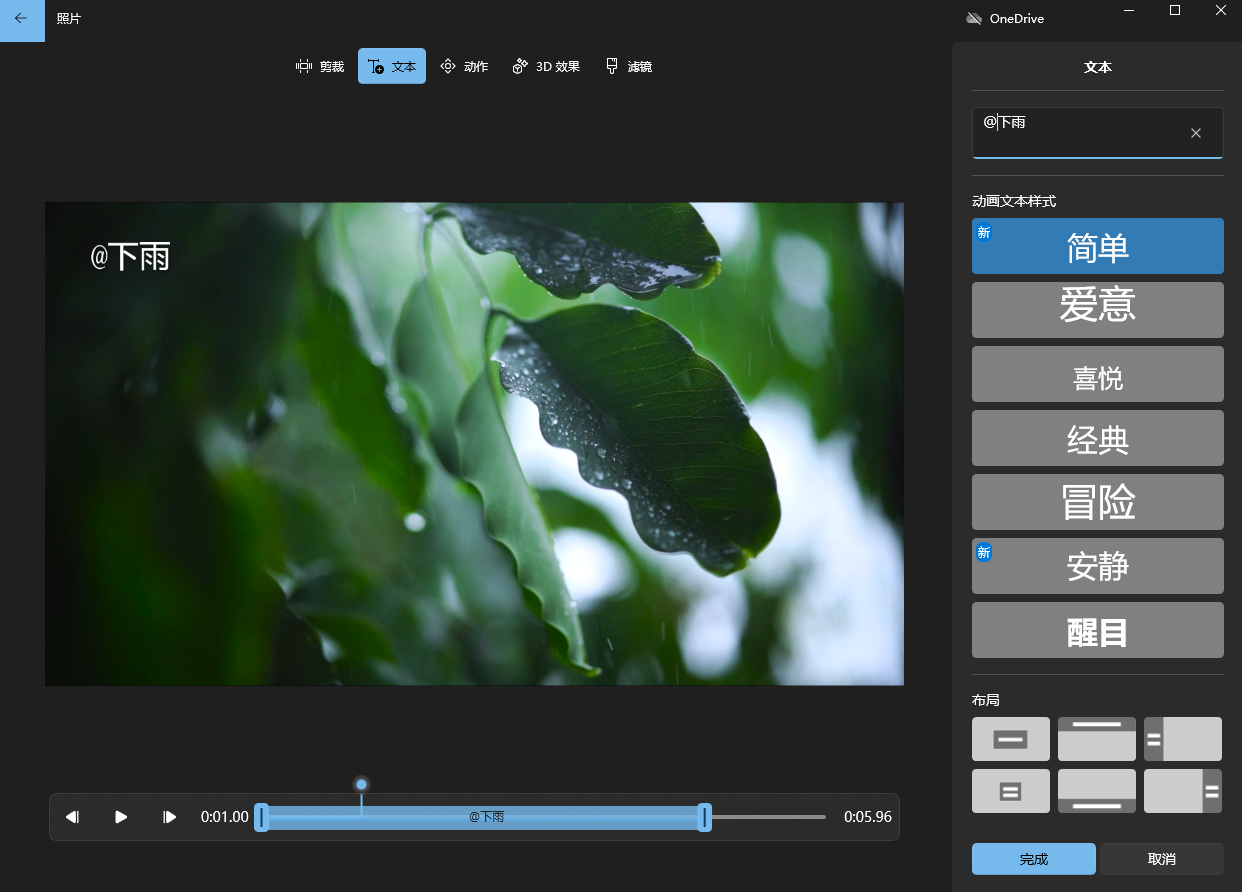Play the video preview
1242x892 pixels.
pos(121,817)
